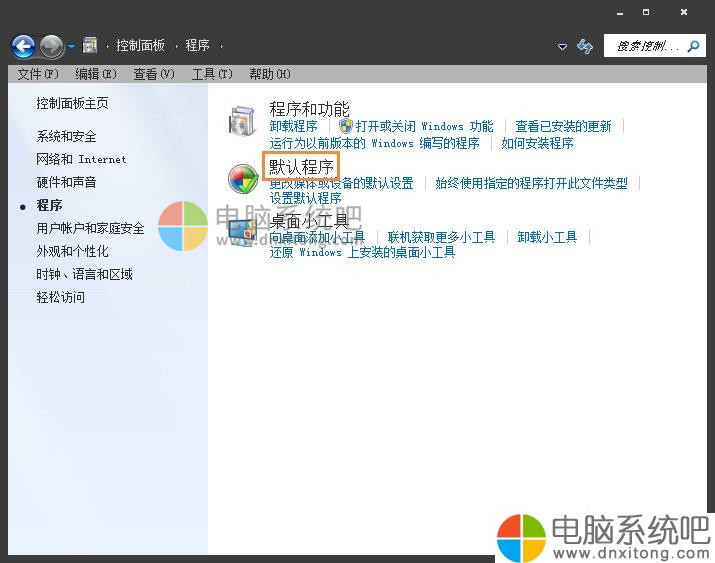Open the 桌面小工具 heading

pyautogui.click(x=309, y=221)
